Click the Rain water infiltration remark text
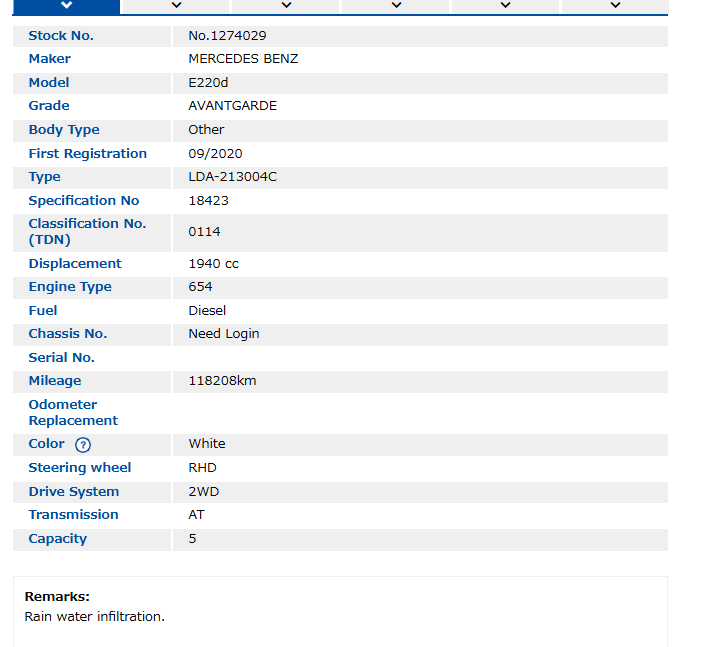Image resolution: width=716 pixels, height=647 pixels. [94, 617]
